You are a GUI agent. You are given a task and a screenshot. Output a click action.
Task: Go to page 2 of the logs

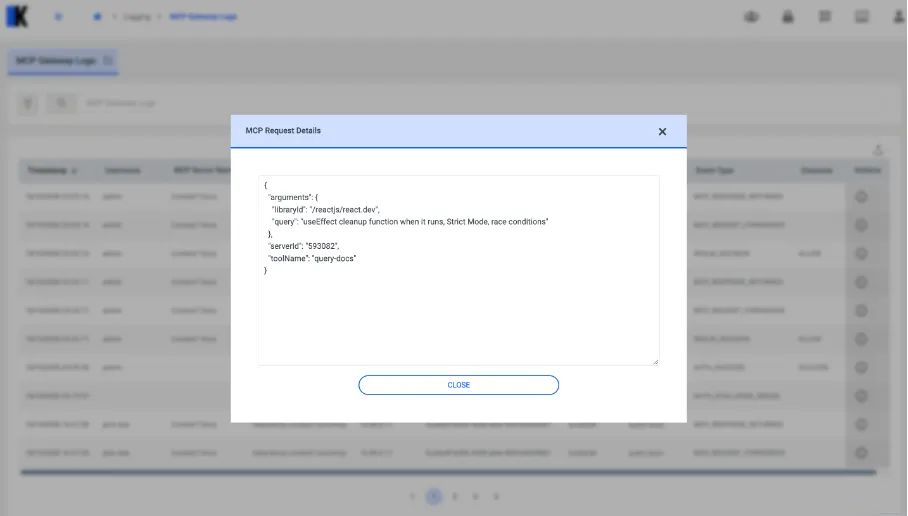pos(455,497)
